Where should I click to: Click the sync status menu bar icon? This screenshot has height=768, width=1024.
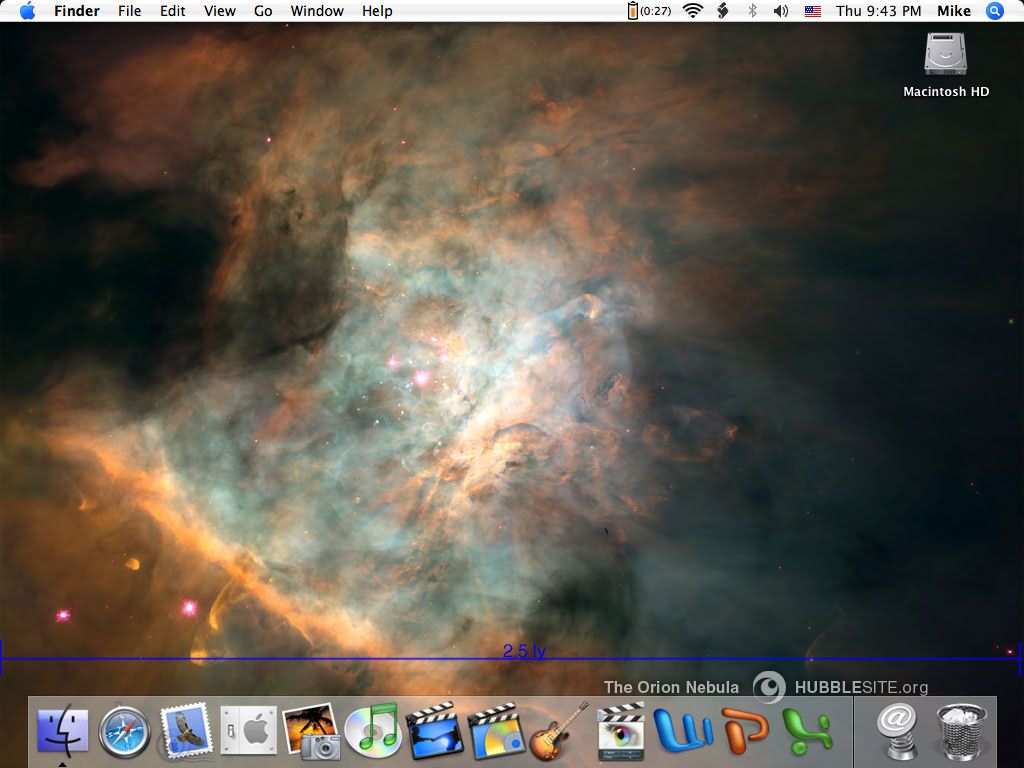(x=723, y=10)
